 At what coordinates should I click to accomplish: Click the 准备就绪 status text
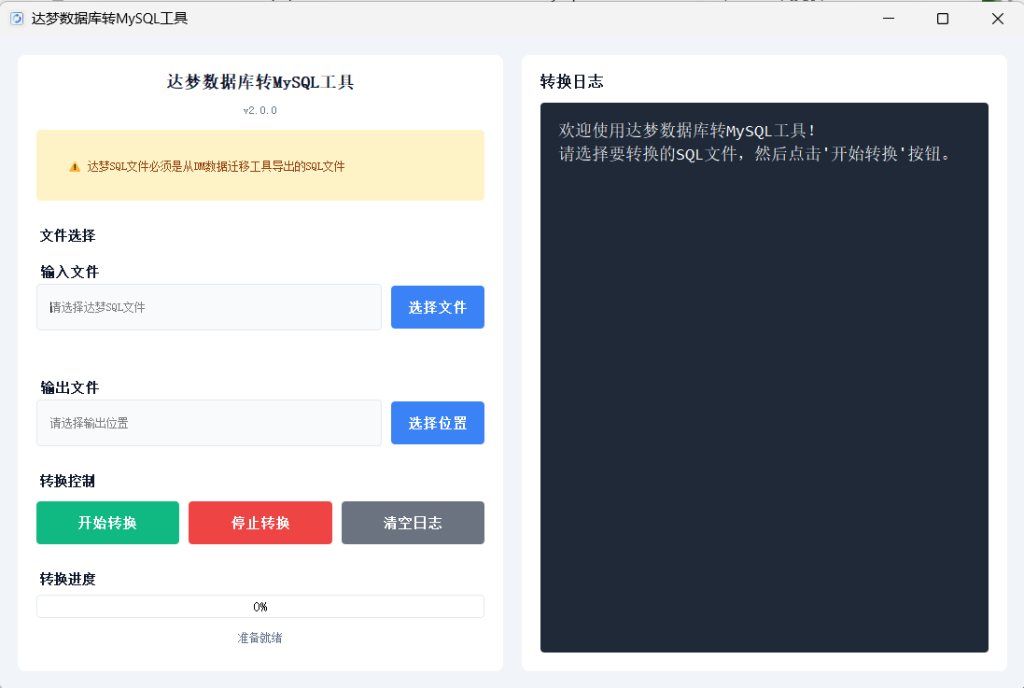pyautogui.click(x=260, y=637)
